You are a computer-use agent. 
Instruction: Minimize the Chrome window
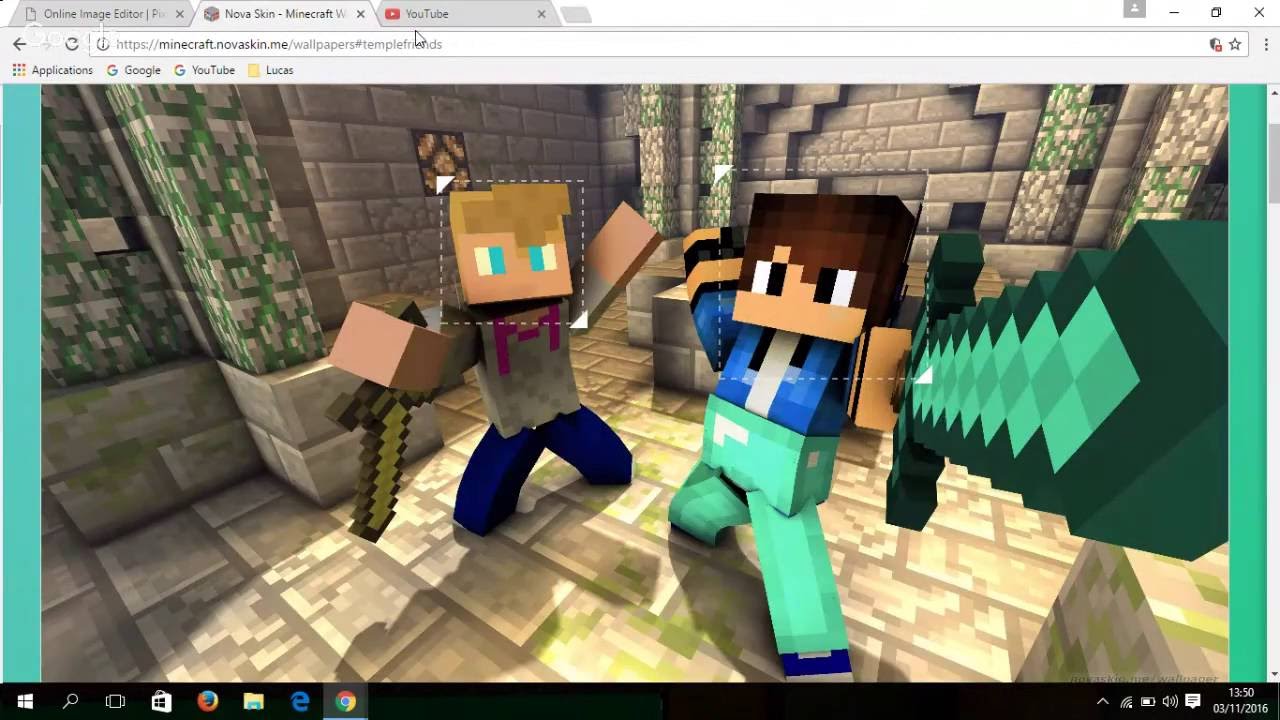point(1174,12)
